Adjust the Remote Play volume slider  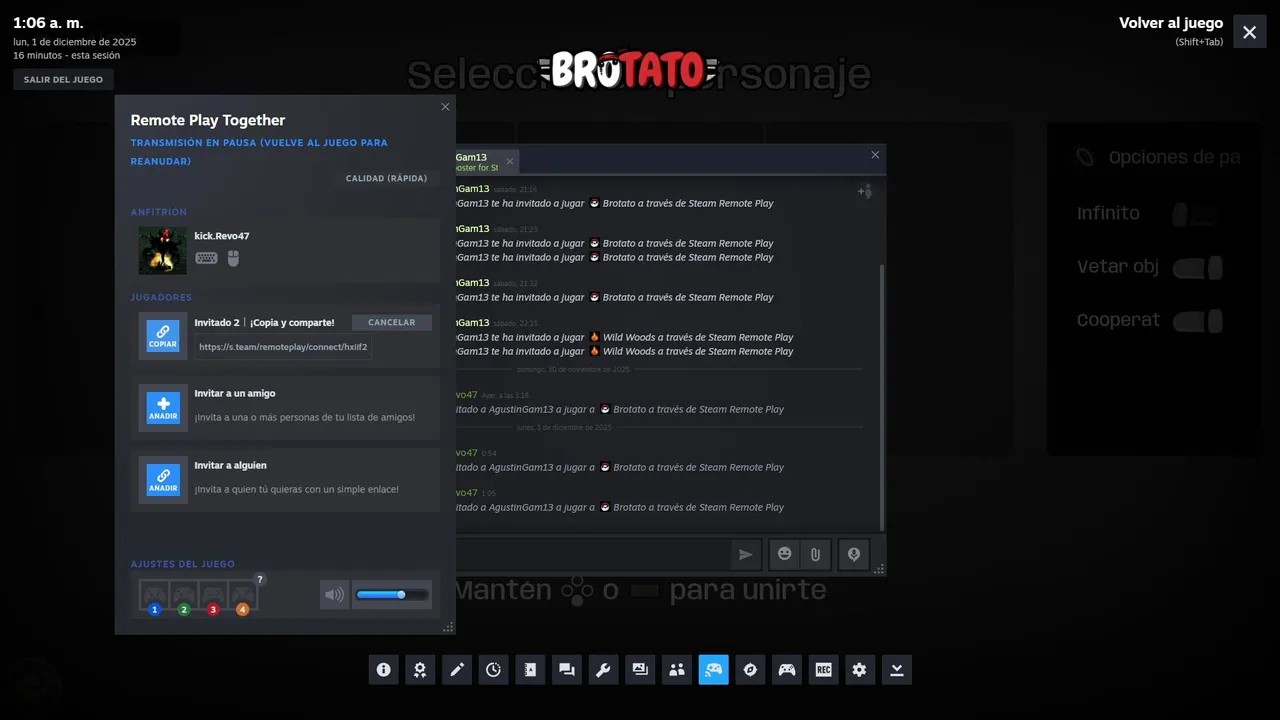pyautogui.click(x=392, y=595)
